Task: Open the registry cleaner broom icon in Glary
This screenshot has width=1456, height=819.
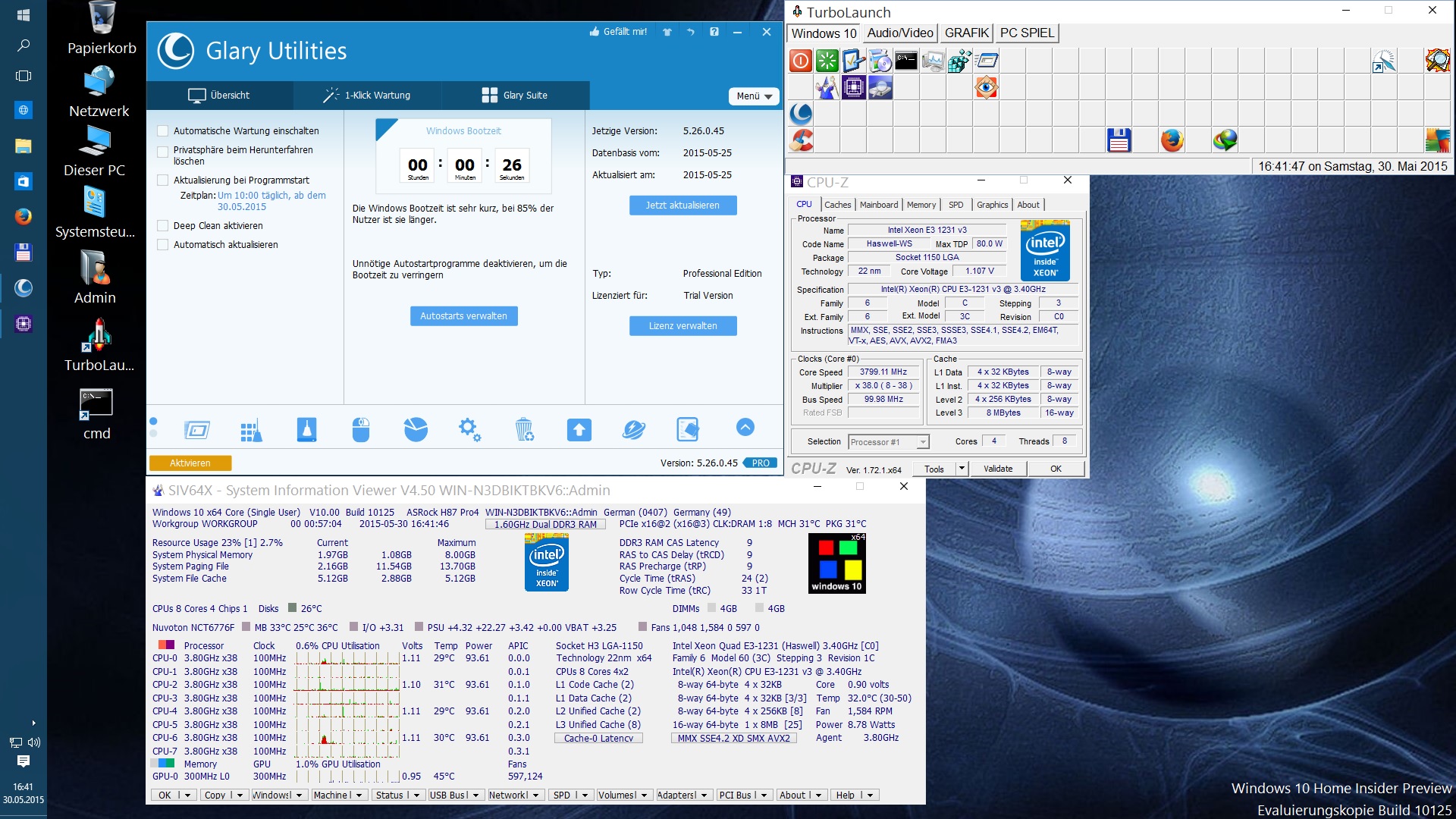Action: click(251, 430)
